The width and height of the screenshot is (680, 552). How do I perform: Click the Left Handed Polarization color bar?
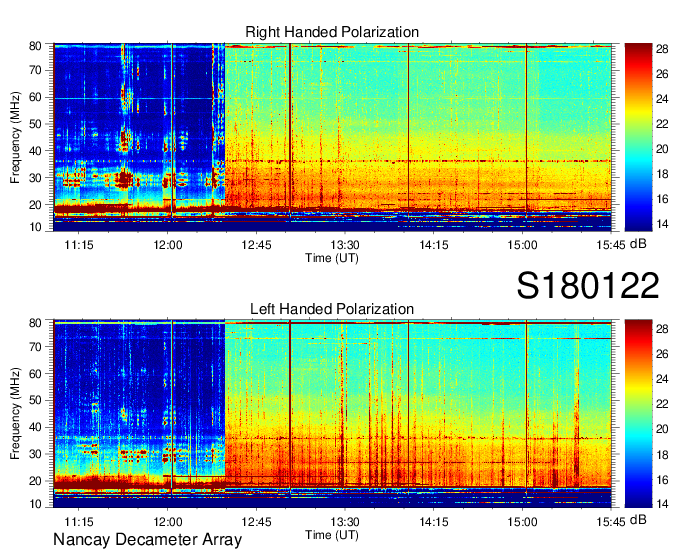point(638,414)
